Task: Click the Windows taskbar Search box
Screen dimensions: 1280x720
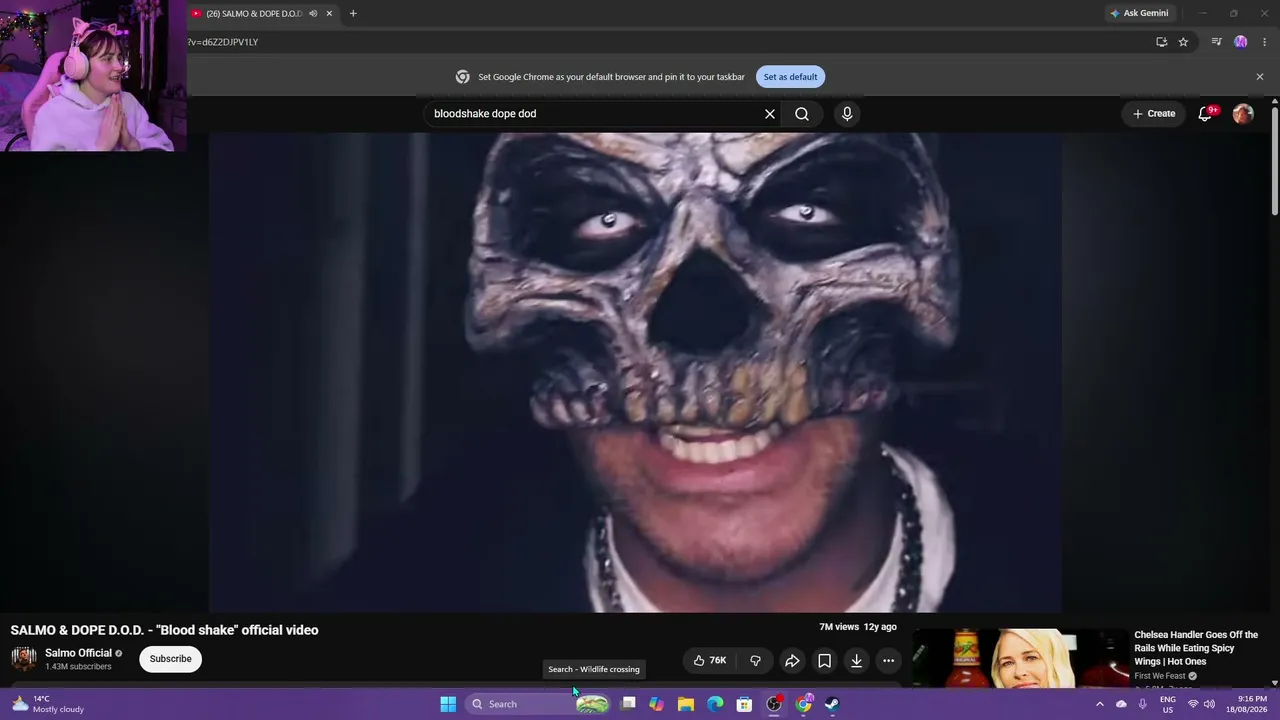Action: 538,704
